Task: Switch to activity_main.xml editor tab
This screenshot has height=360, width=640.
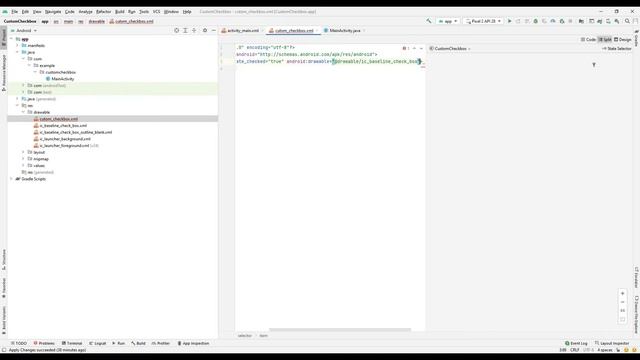Action: click(243, 31)
